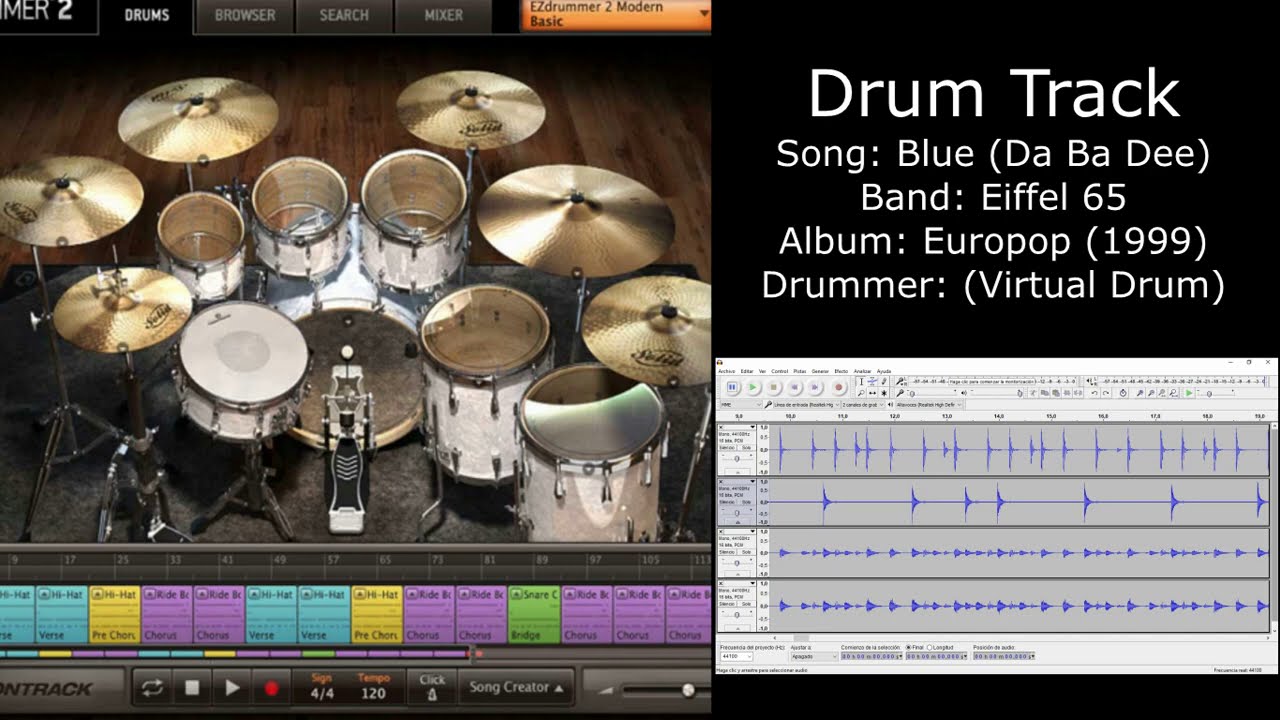
Task: Click the Audacity Pause button
Action: [x=732, y=387]
